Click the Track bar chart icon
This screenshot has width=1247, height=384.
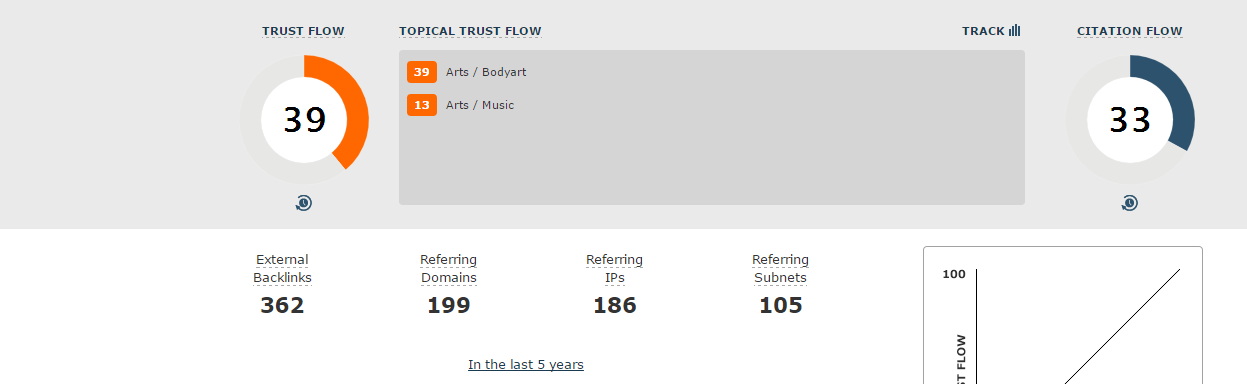(x=1015, y=31)
